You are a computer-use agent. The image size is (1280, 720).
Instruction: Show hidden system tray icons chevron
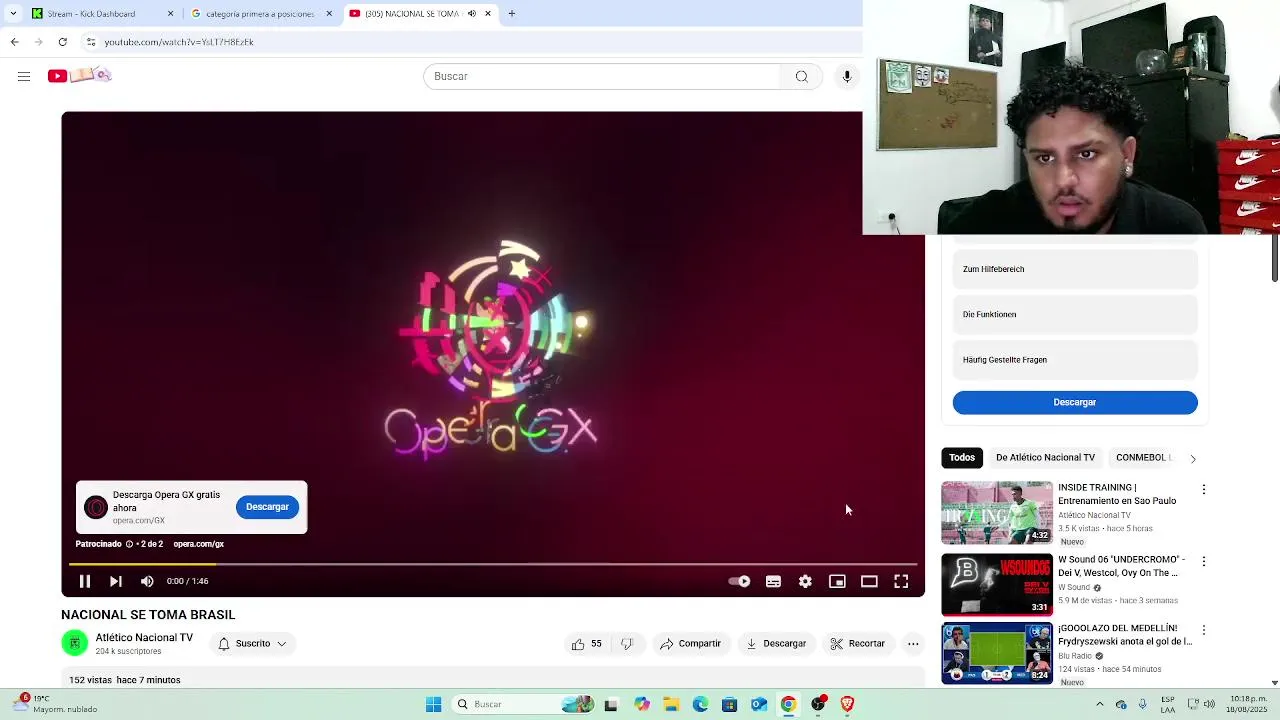pyautogui.click(x=1100, y=704)
